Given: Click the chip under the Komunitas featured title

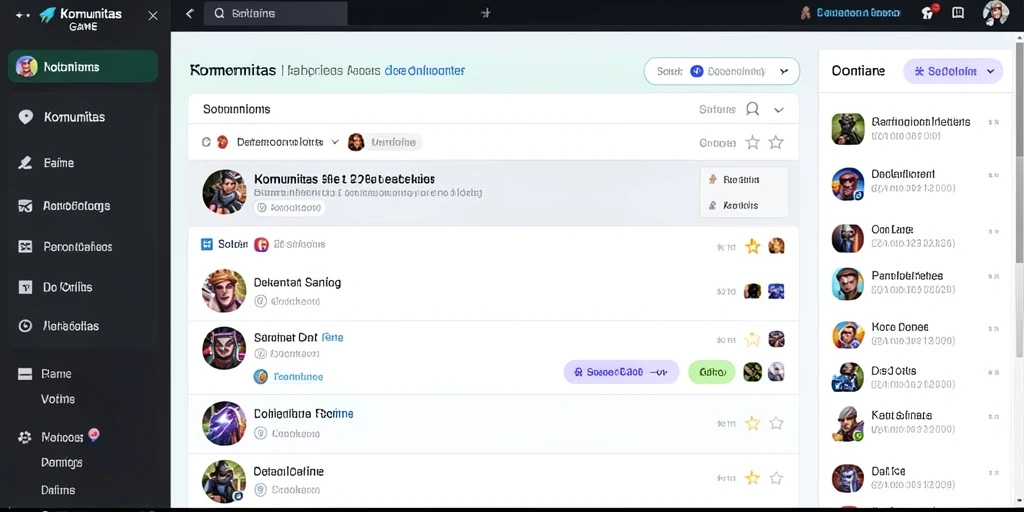Looking at the screenshot, I should (289, 208).
